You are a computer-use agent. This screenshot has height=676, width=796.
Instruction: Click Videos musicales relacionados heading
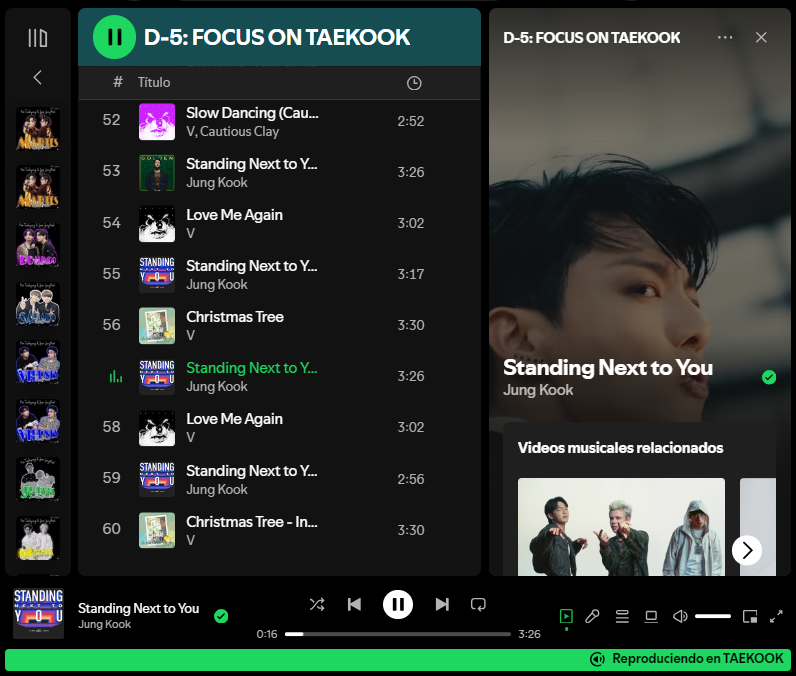pyautogui.click(x=620, y=448)
